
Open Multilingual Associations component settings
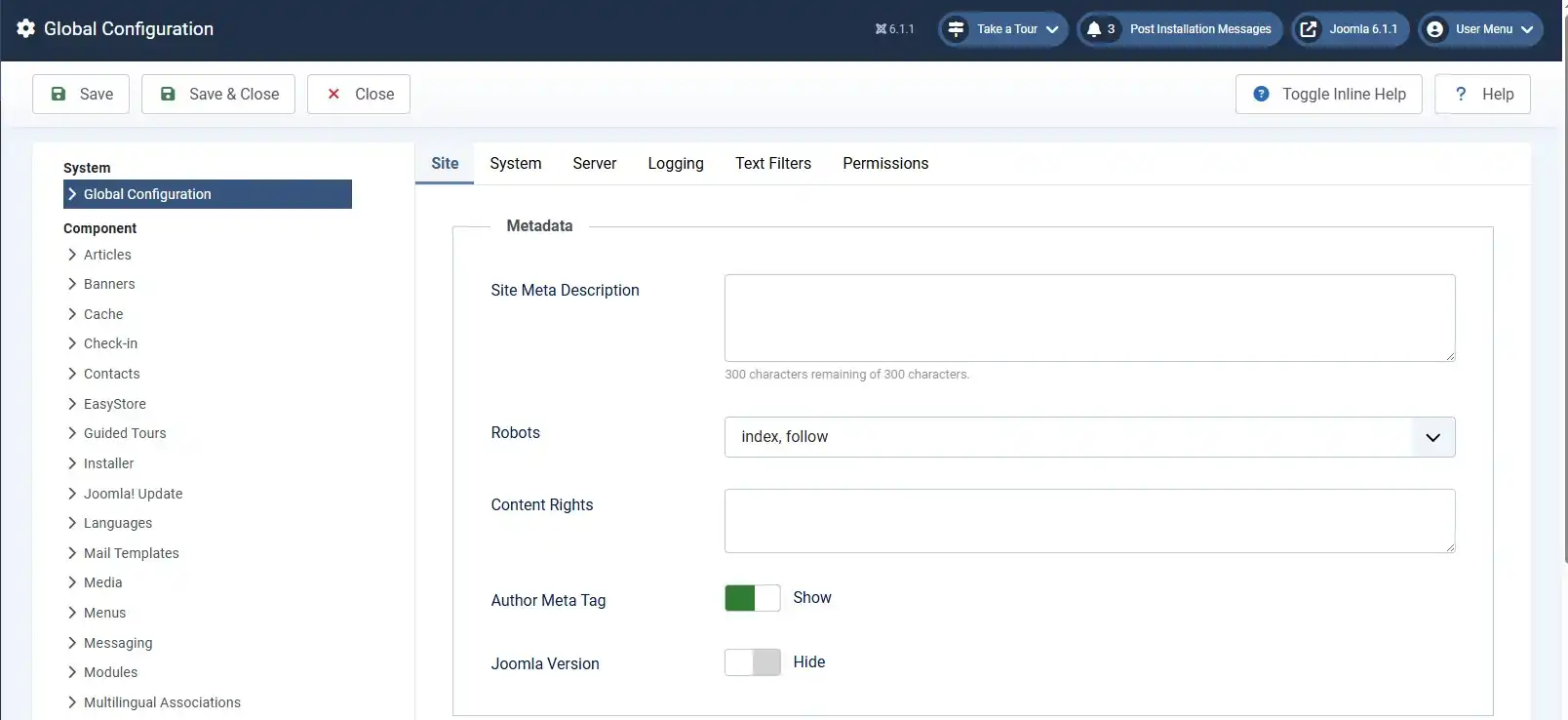coord(162,702)
